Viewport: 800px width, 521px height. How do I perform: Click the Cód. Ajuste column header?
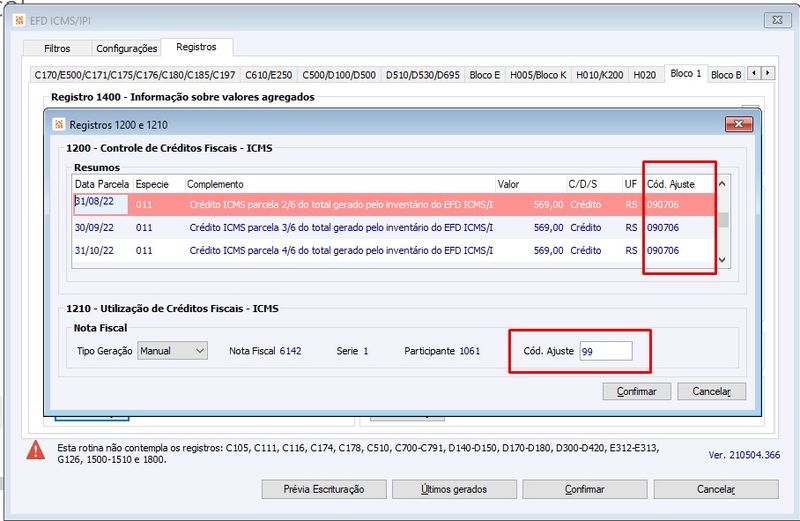680,184
